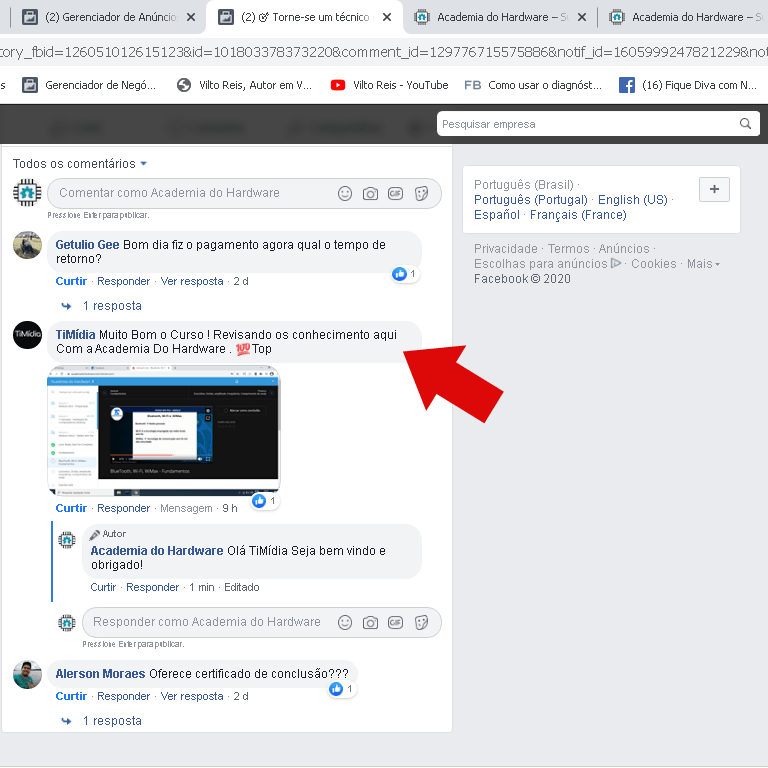Click plus button to add language
Screen dimensions: 768x768
714,190
